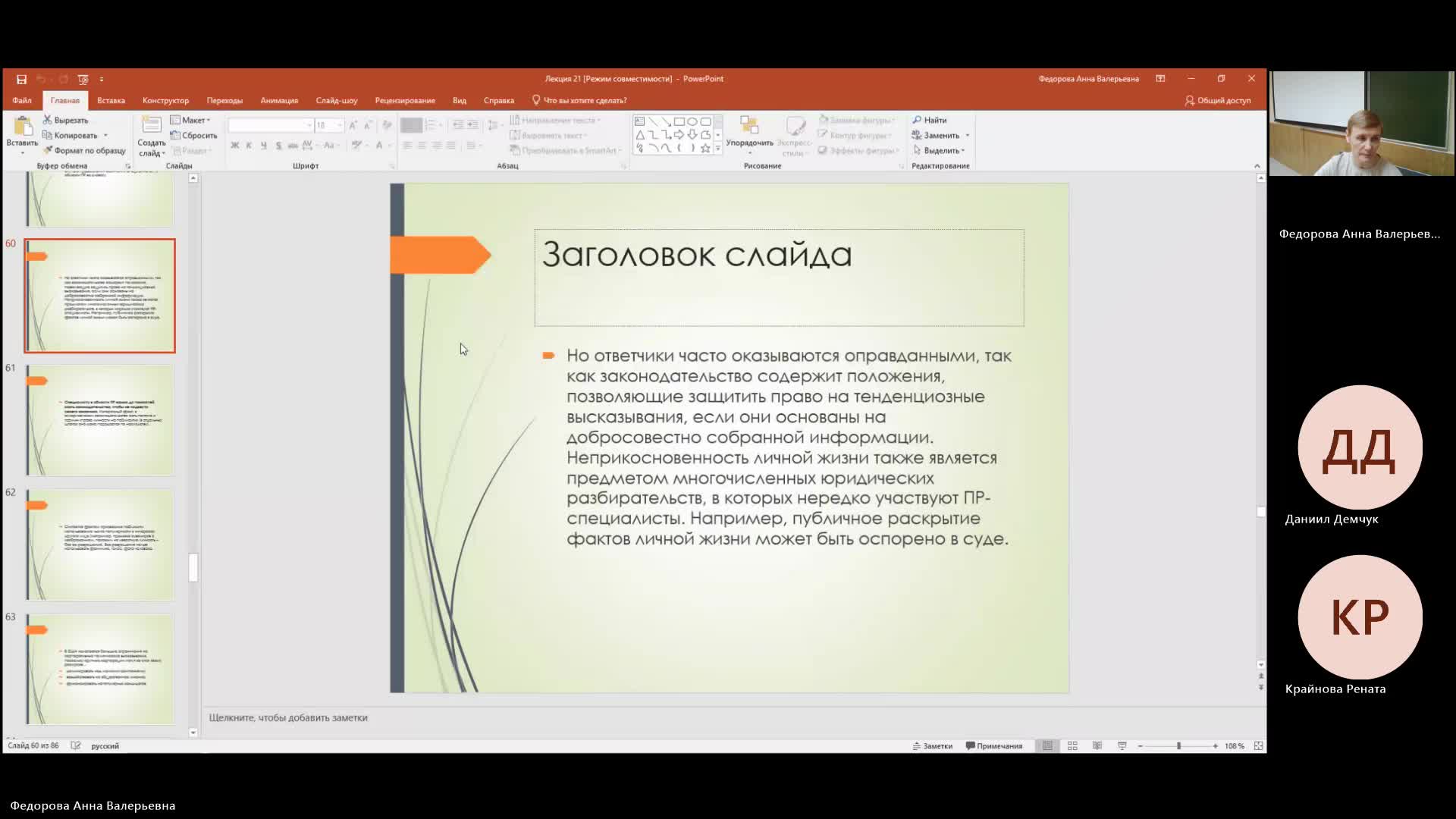The width and height of the screenshot is (1456, 819).
Task: Toggle underline (Ч) formatting
Action: point(263,145)
